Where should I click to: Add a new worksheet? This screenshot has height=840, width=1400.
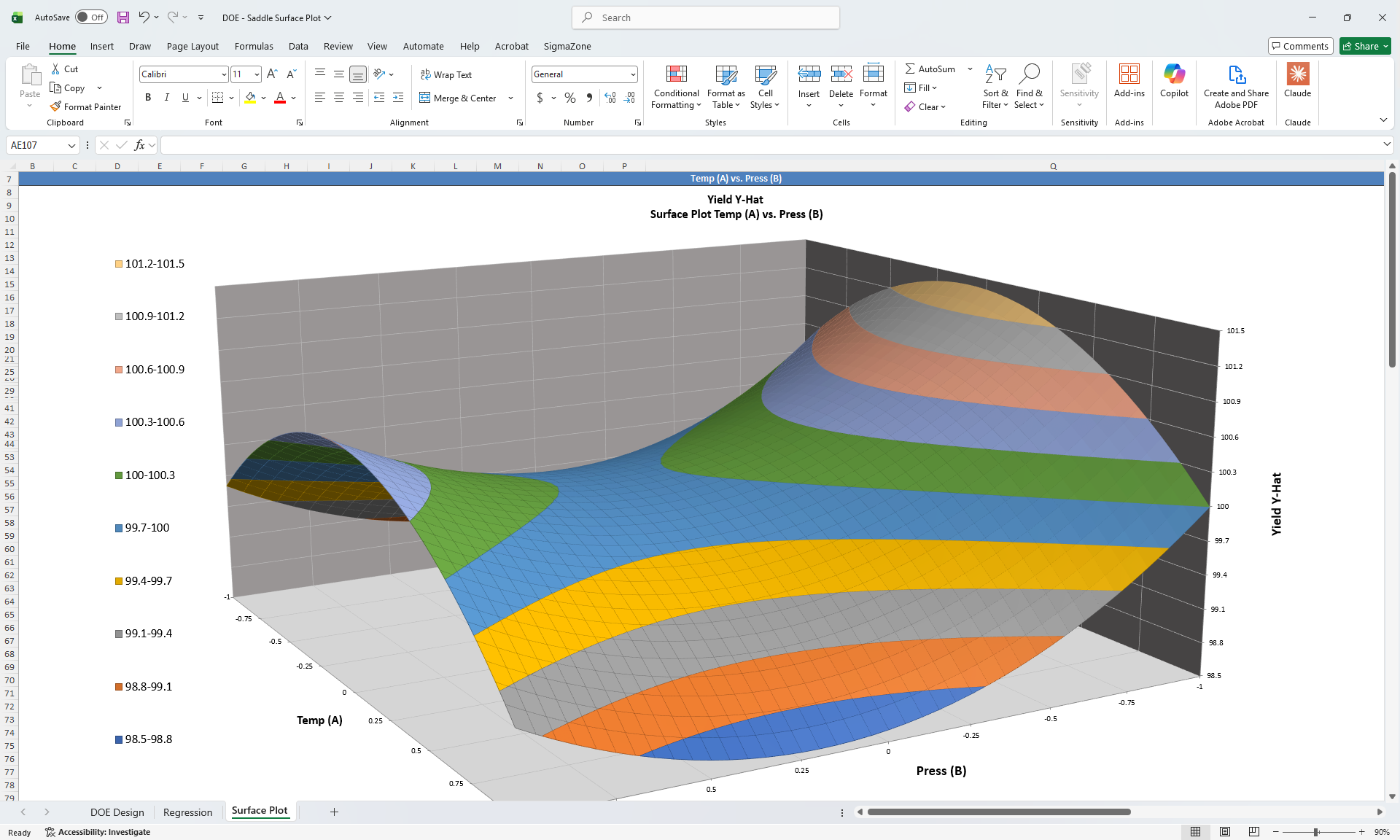tap(334, 812)
